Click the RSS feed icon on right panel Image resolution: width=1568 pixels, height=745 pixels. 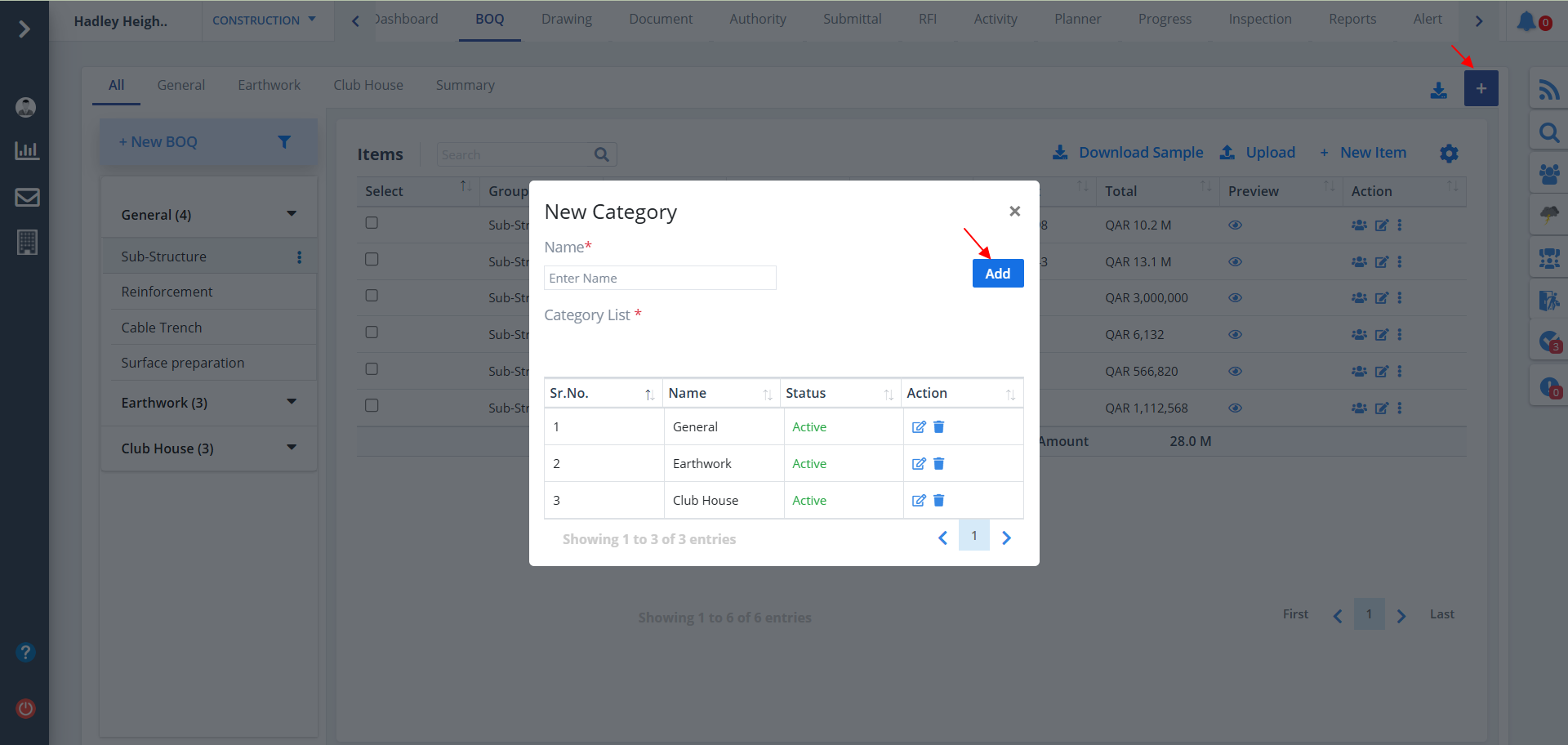click(1548, 89)
